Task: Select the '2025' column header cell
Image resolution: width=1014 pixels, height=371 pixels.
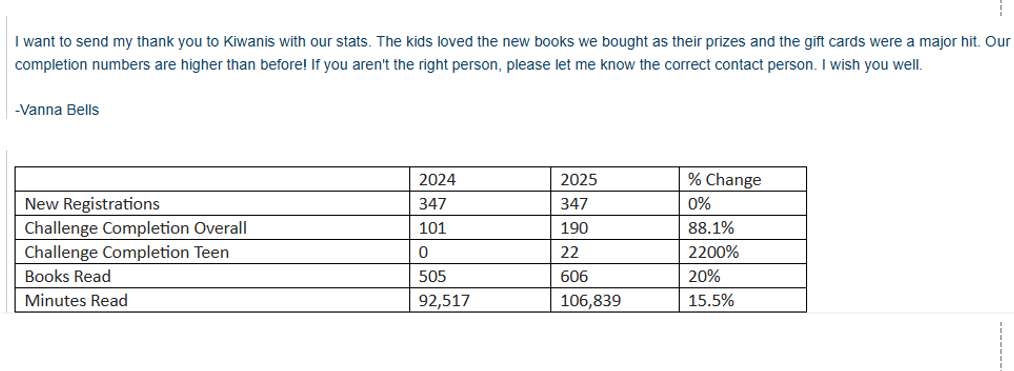Action: (615, 179)
